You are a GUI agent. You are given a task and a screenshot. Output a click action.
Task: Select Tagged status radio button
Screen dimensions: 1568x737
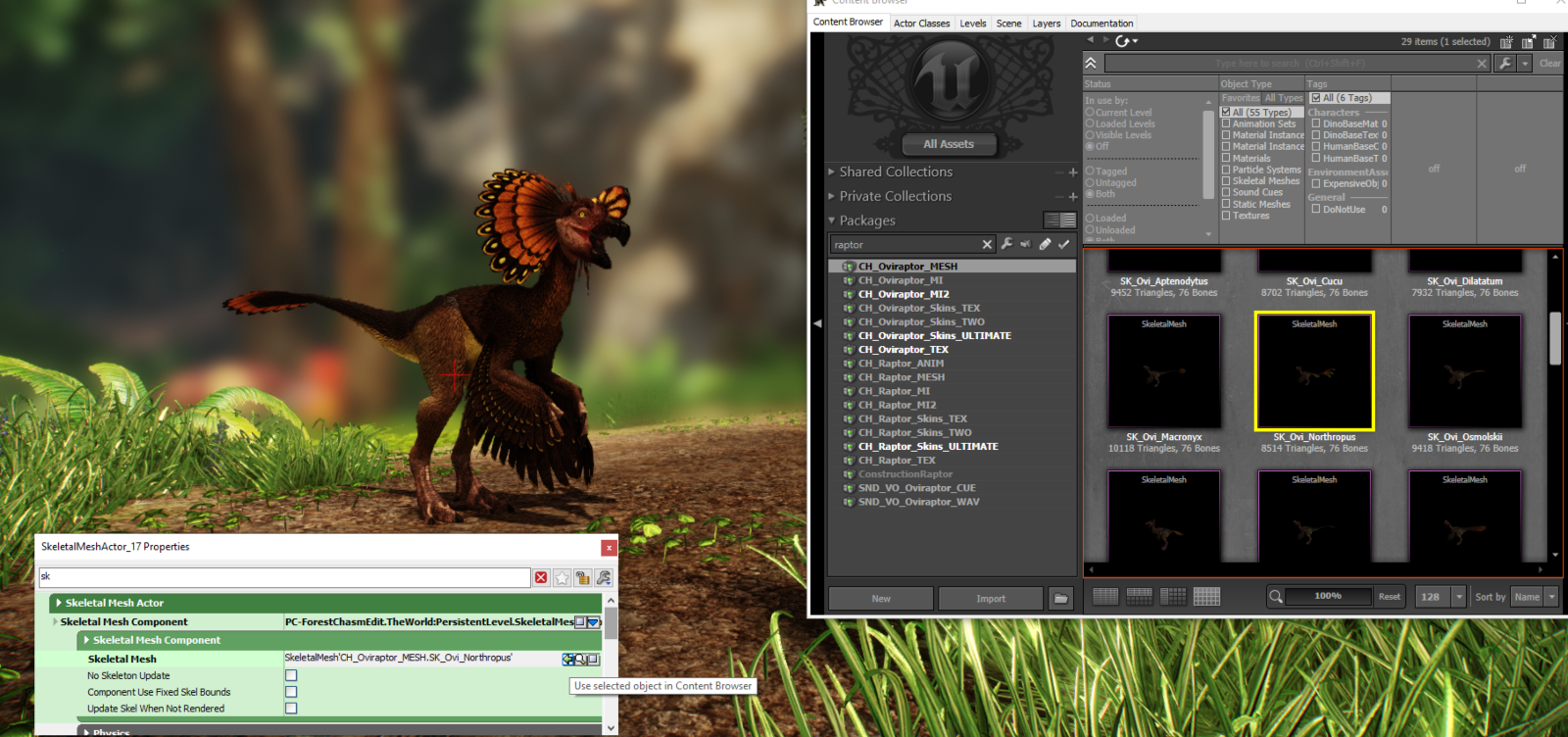(x=1090, y=172)
